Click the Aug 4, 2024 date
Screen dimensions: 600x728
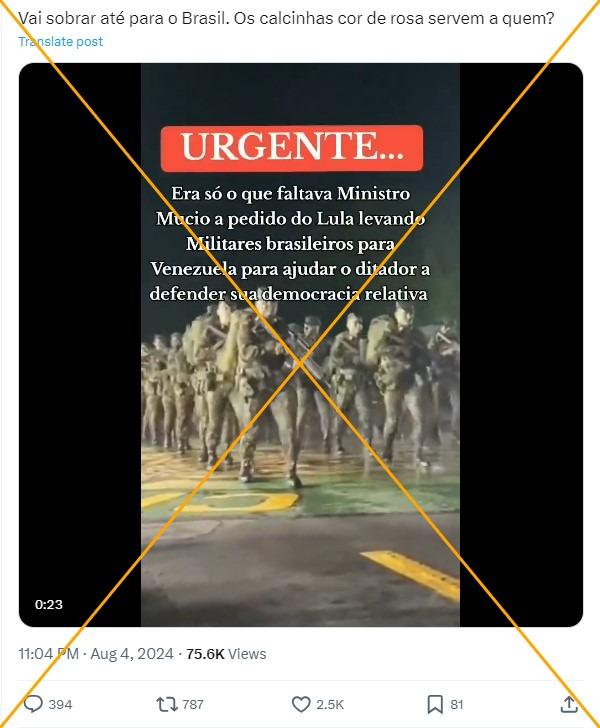click(x=132, y=654)
